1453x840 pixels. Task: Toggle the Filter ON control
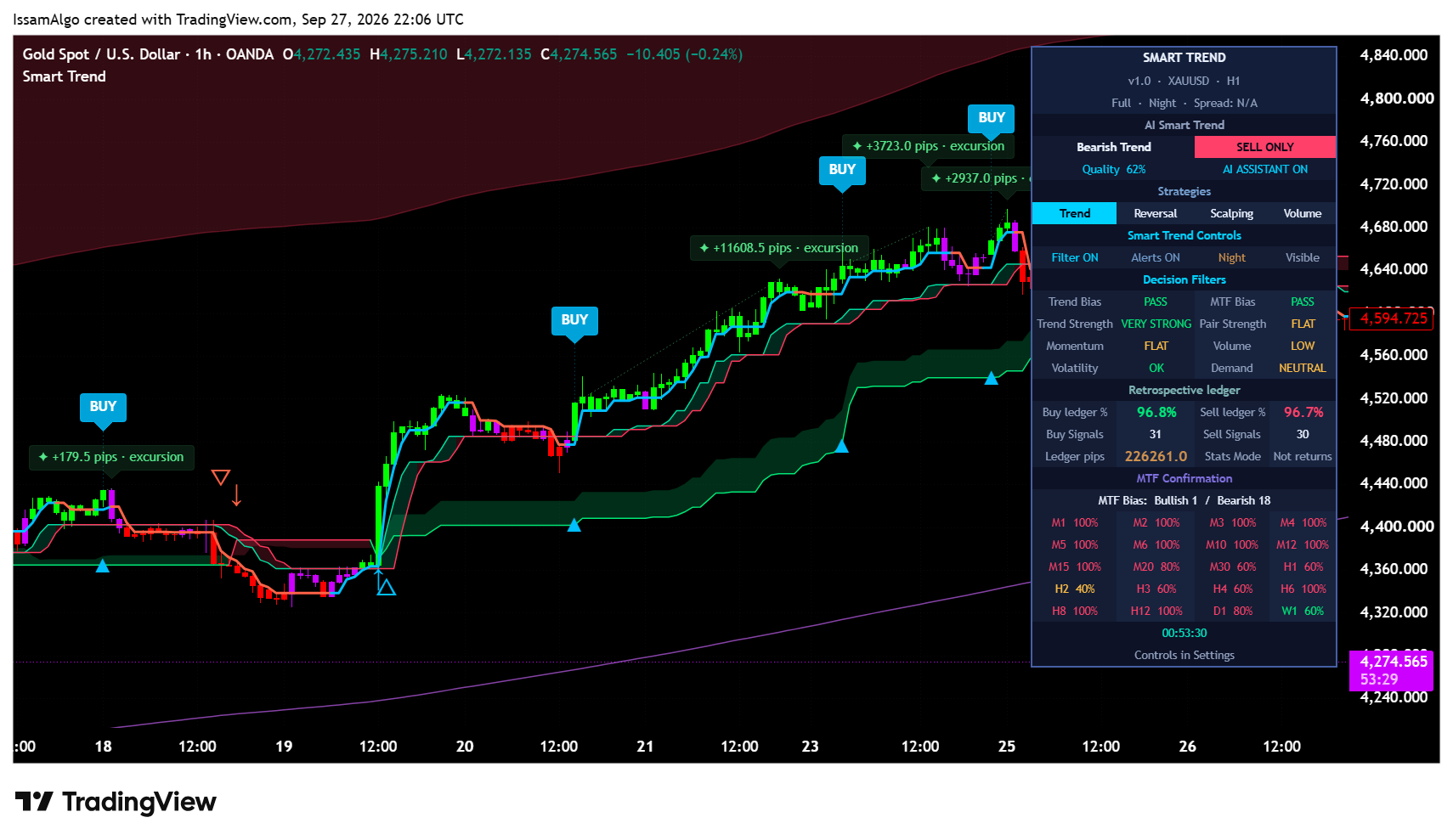(1074, 257)
